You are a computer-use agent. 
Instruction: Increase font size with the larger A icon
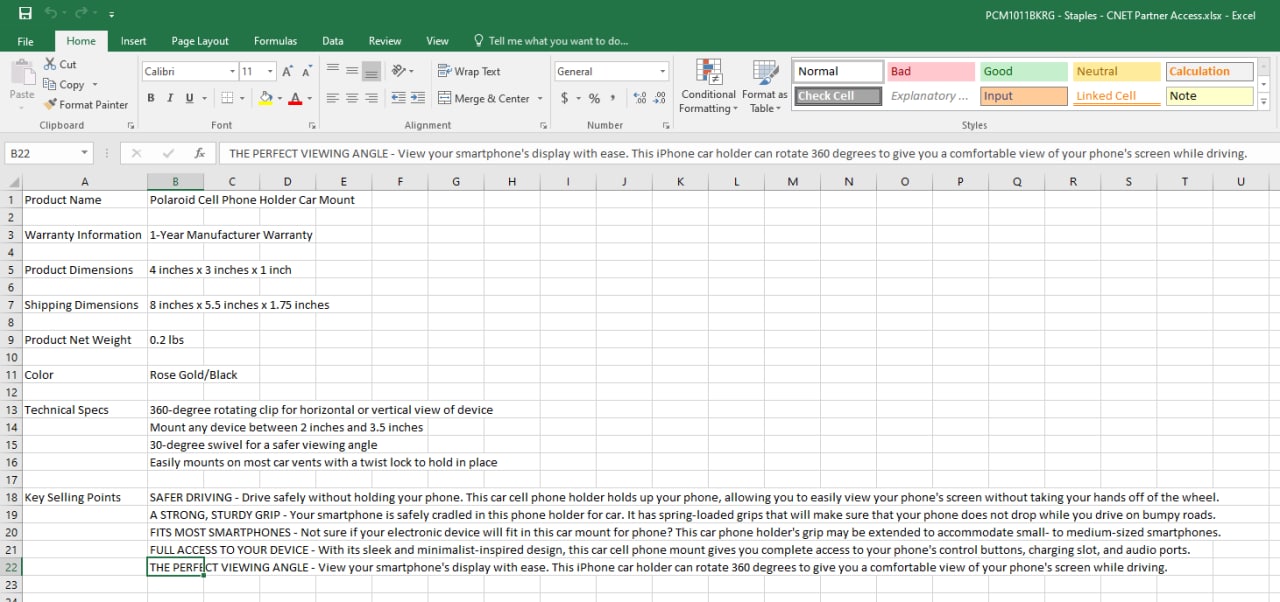pyautogui.click(x=288, y=71)
